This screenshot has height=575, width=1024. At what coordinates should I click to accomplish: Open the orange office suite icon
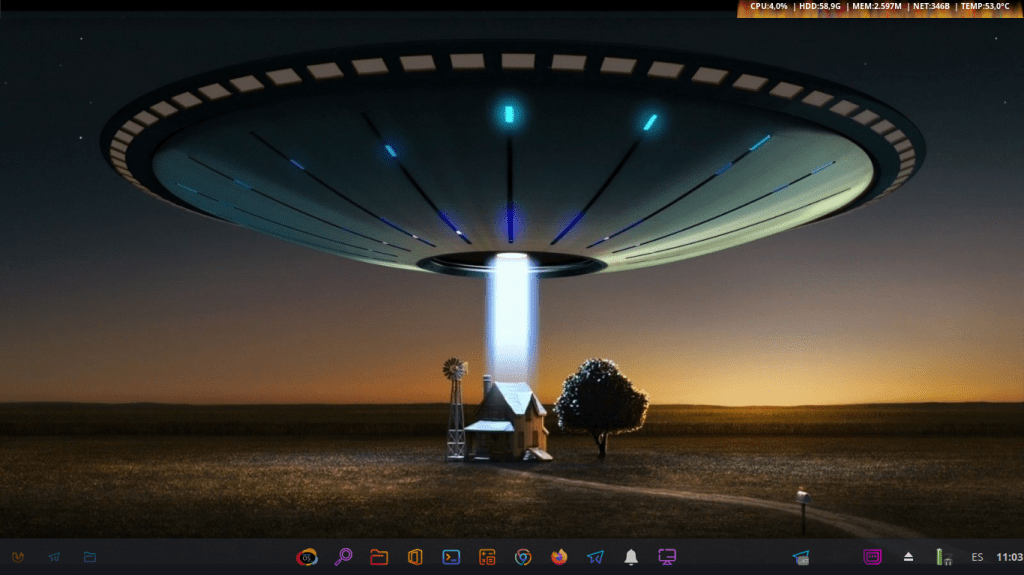tap(415, 557)
